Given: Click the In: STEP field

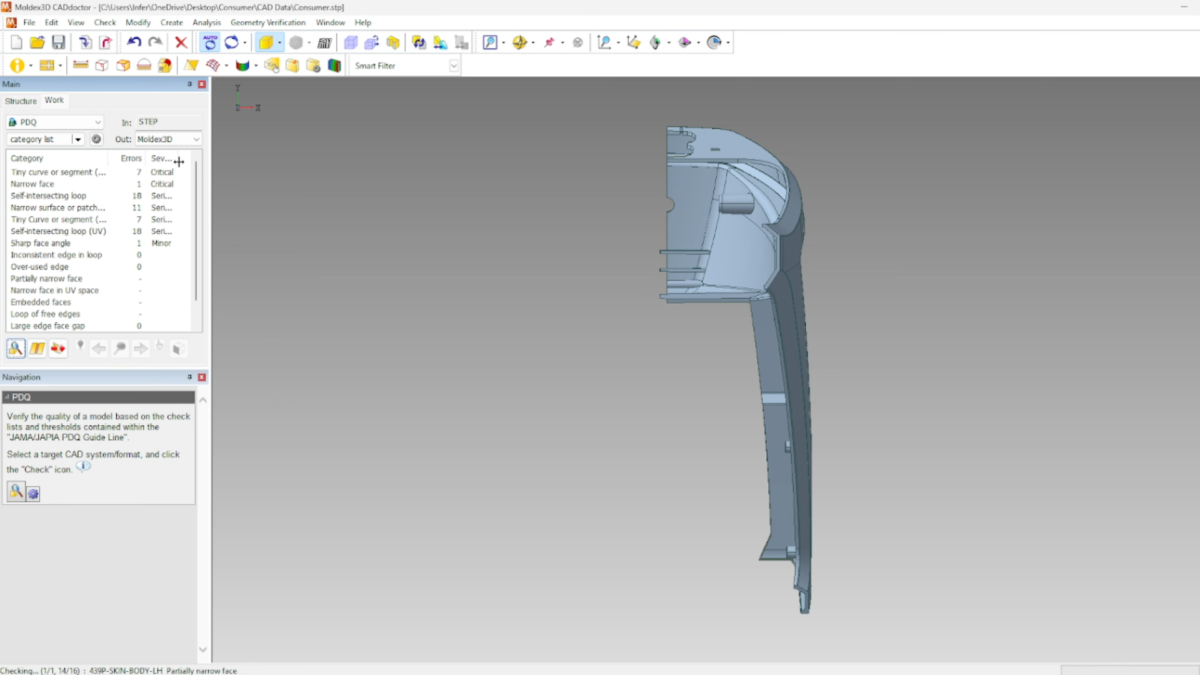Looking at the screenshot, I should 168,122.
